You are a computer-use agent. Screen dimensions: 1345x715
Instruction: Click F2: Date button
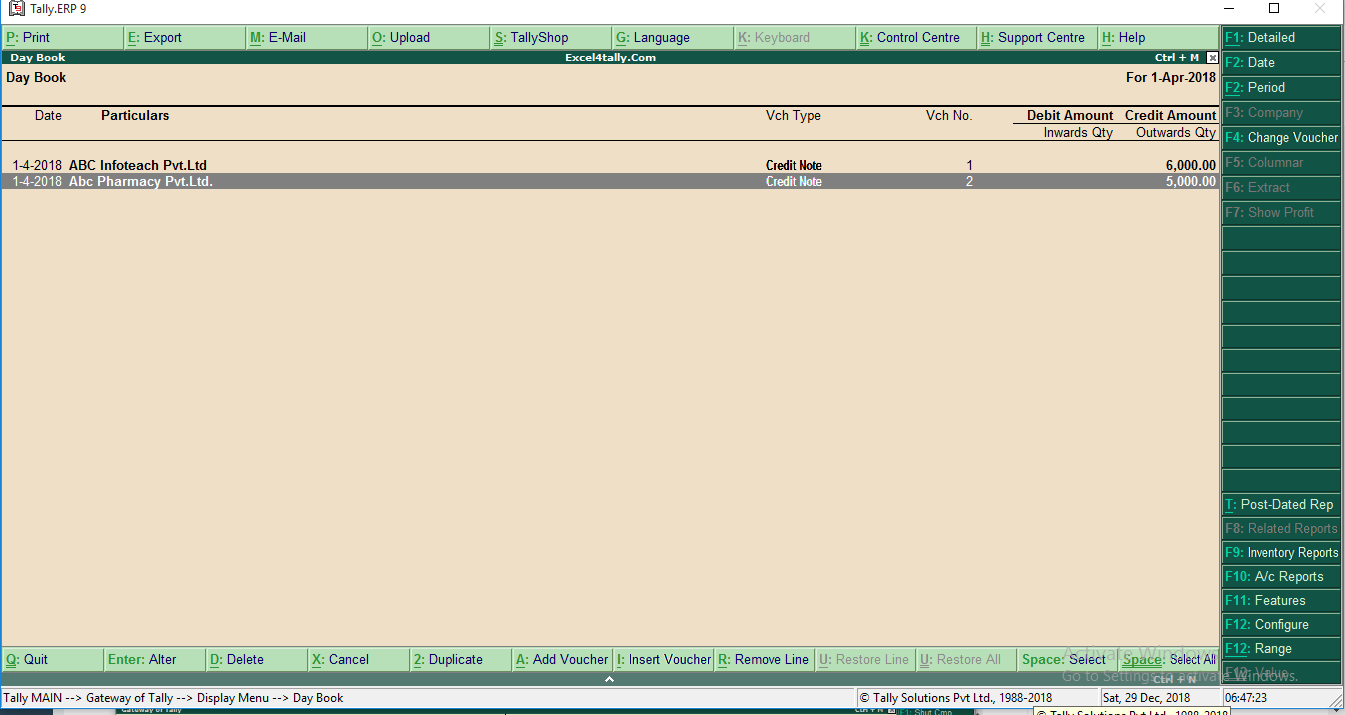pos(1281,63)
